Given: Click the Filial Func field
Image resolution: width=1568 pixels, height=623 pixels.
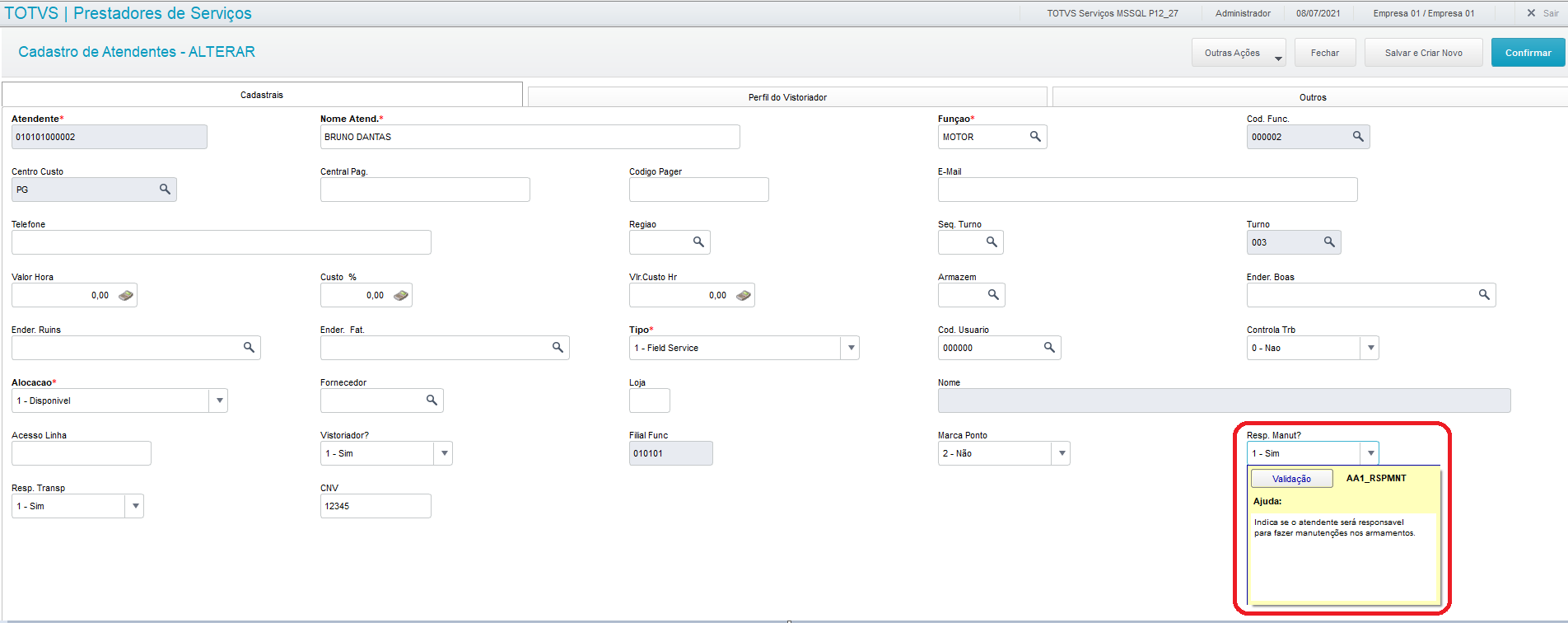Looking at the screenshot, I should point(671,453).
